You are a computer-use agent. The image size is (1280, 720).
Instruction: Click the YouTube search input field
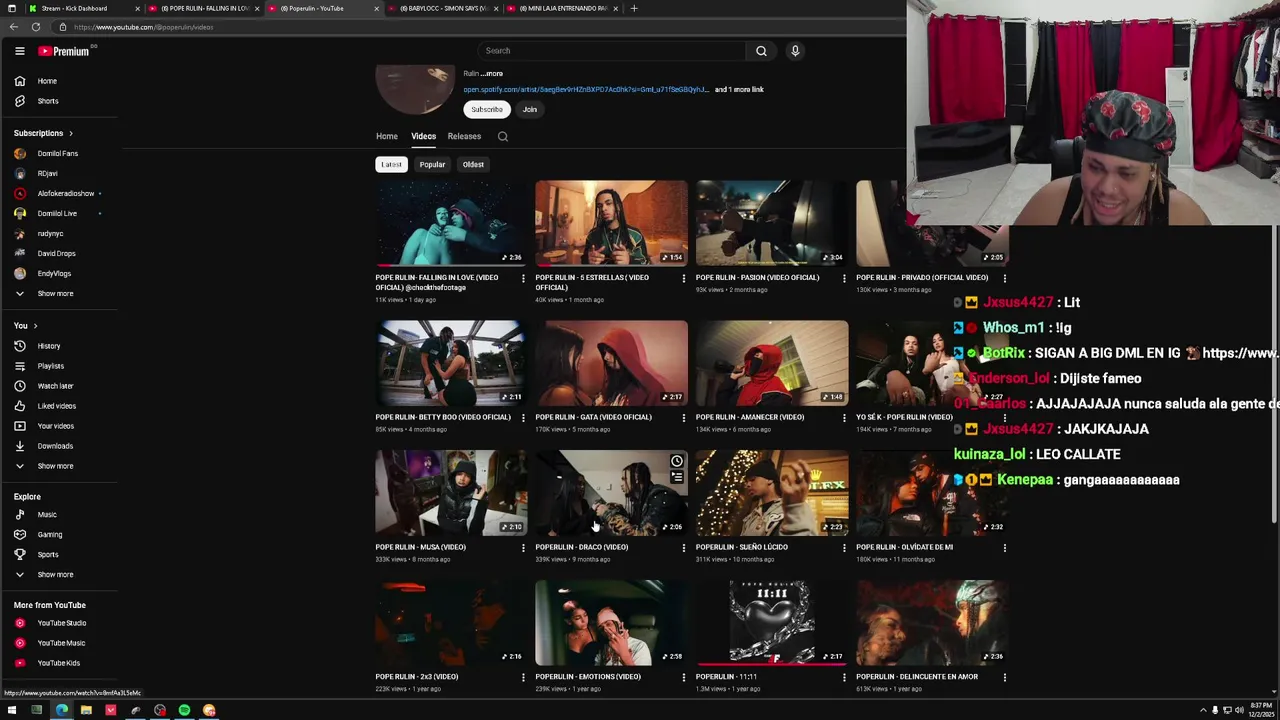click(x=611, y=51)
